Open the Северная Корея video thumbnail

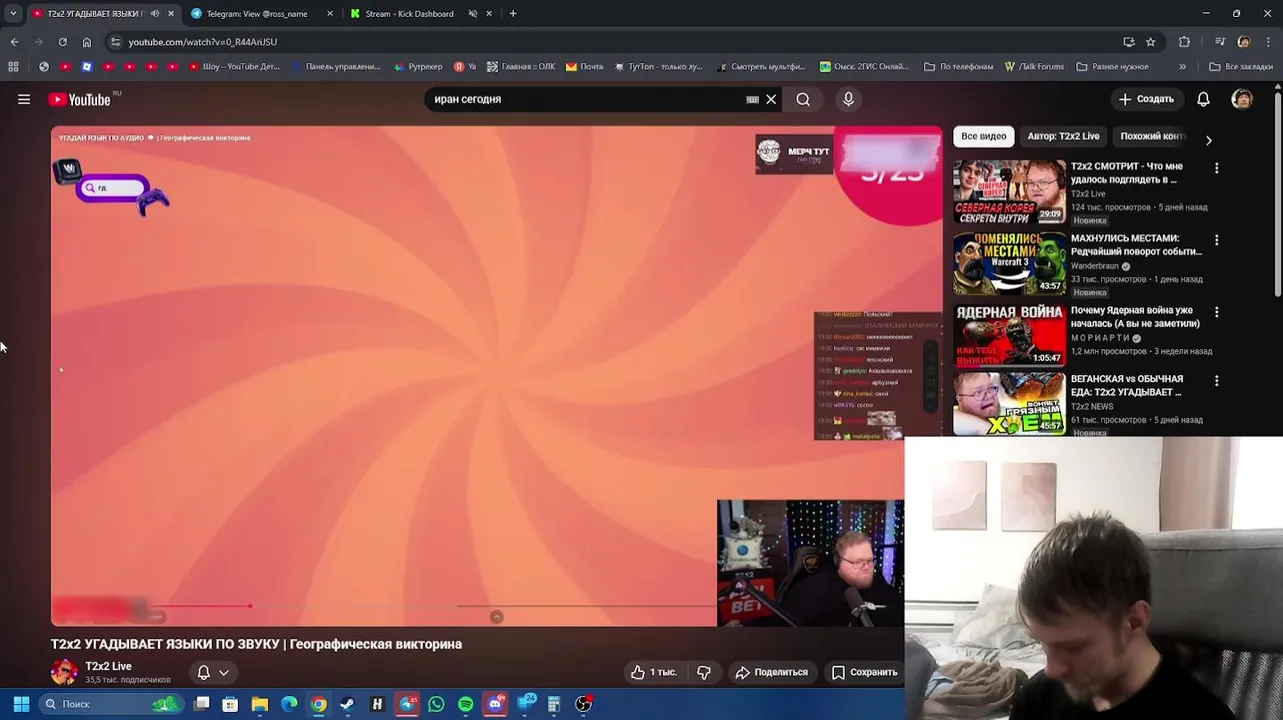click(x=1009, y=192)
